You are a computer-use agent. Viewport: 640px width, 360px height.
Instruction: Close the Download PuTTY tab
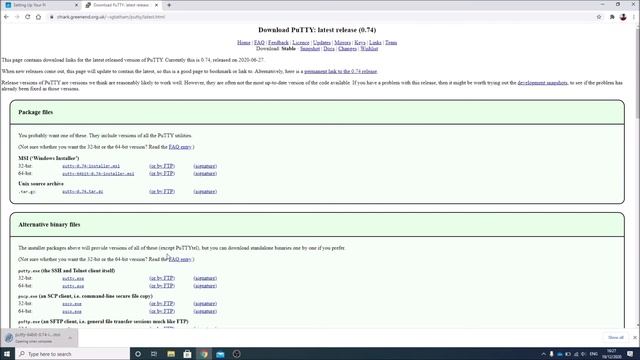pos(156,5)
